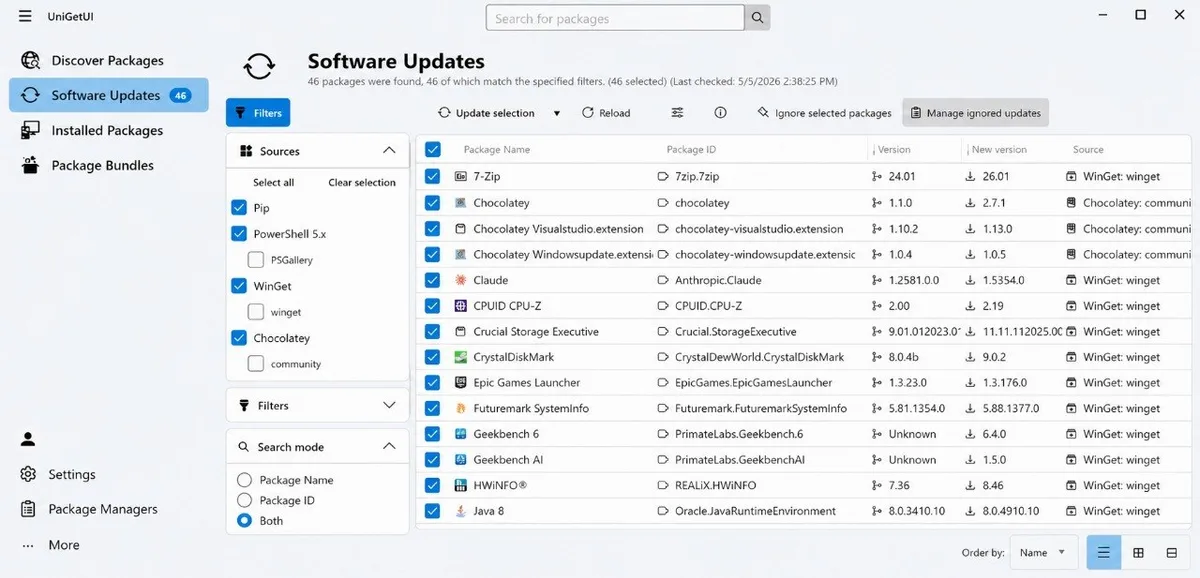Click the Chocolatey package icon in first Chocolatey row
This screenshot has height=578, width=1200.
(x=461, y=203)
